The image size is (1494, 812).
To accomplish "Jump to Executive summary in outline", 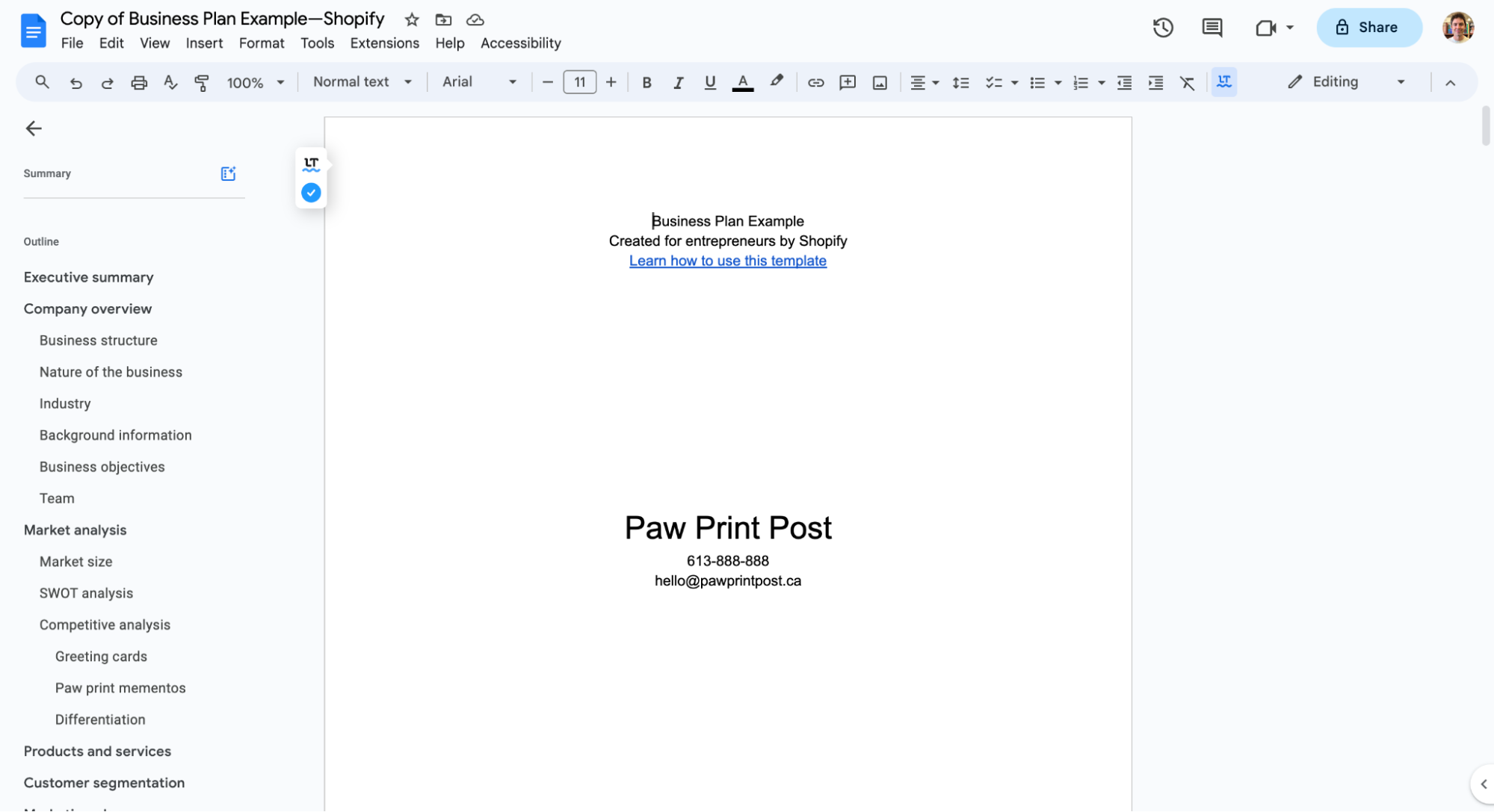I will (88, 277).
